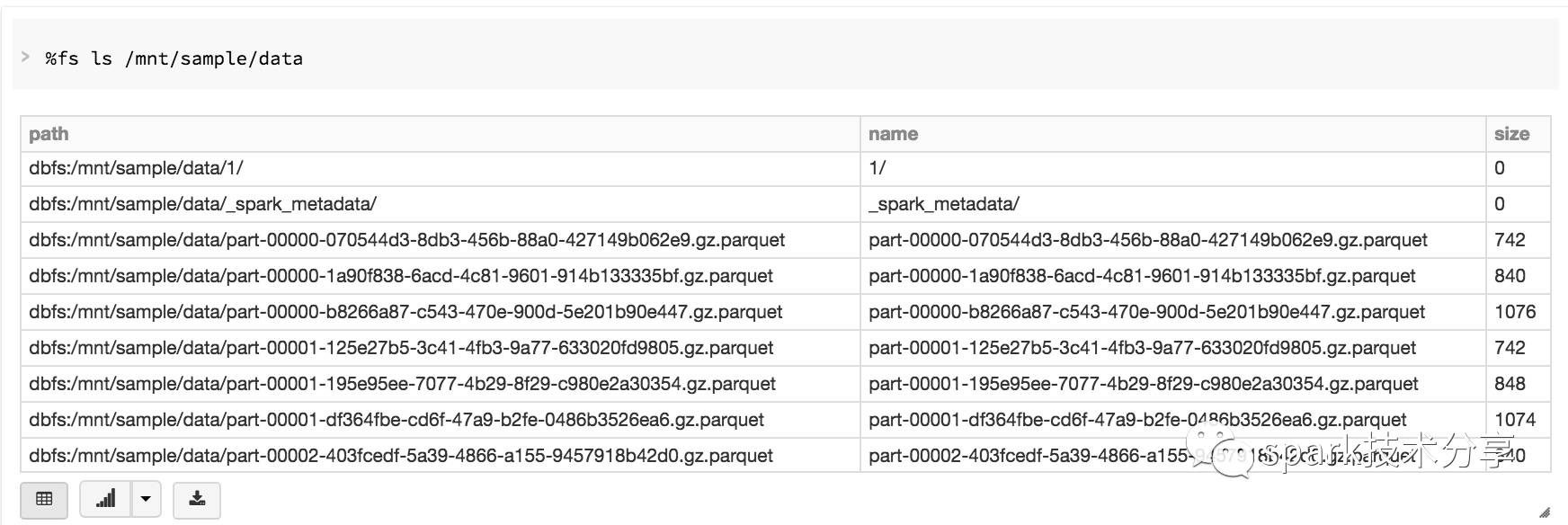
Task: Click the size value 1076
Action: (1515, 312)
